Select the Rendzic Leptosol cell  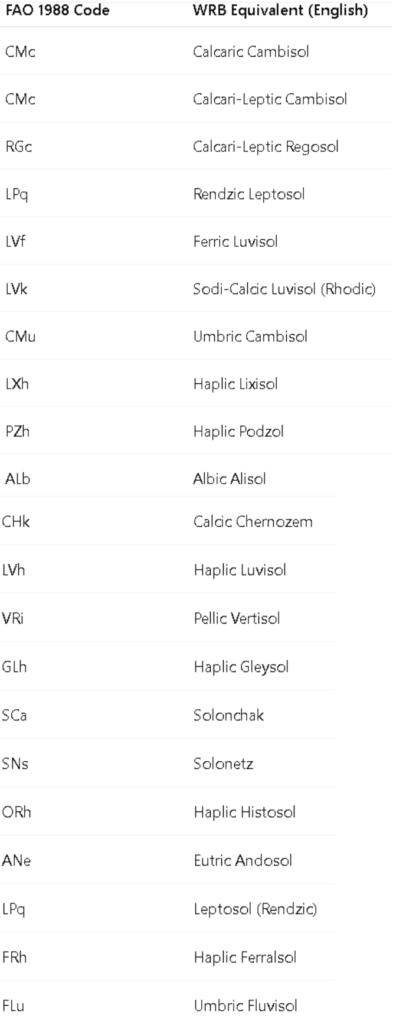[249, 194]
